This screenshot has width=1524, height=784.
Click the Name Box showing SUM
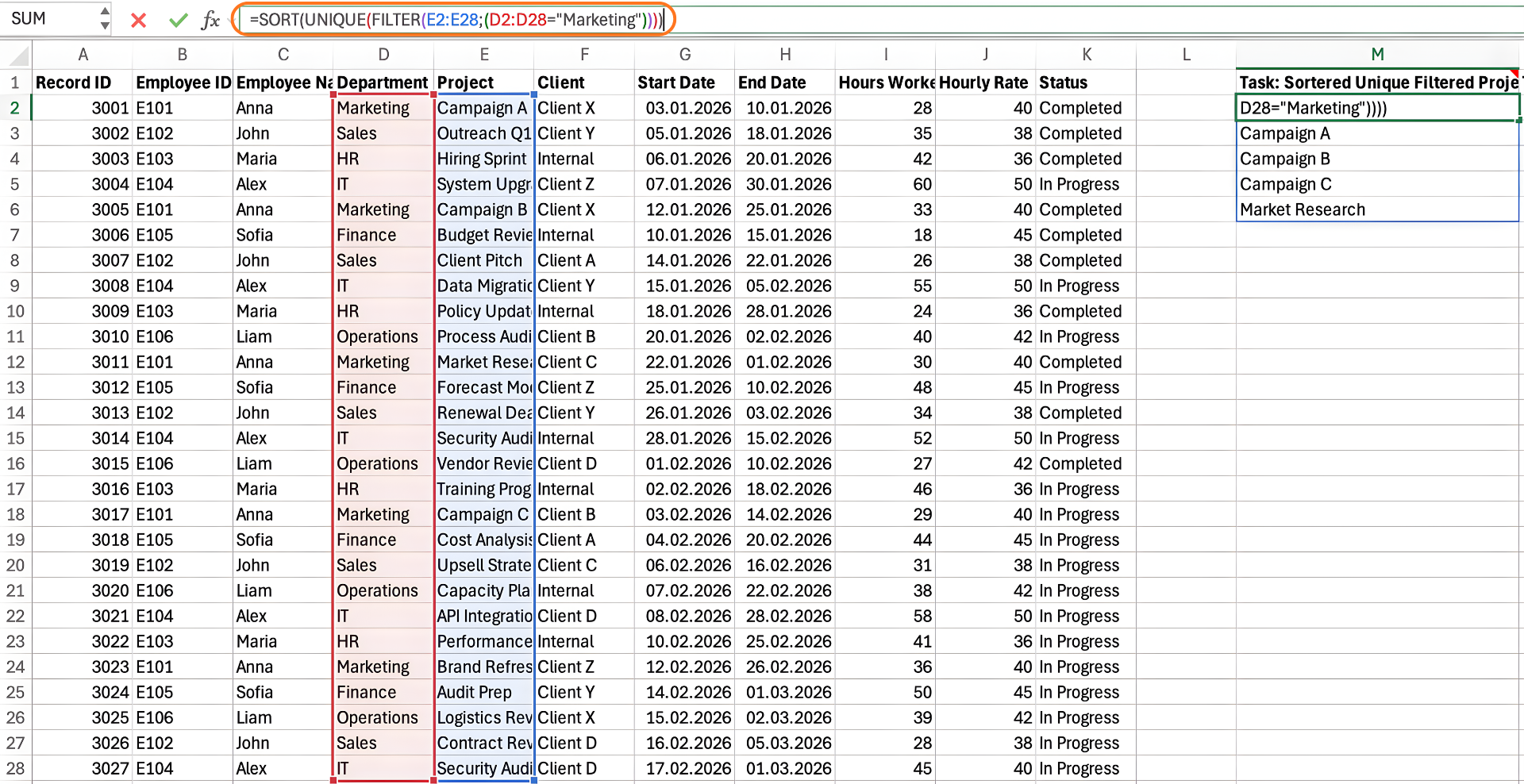(48, 19)
